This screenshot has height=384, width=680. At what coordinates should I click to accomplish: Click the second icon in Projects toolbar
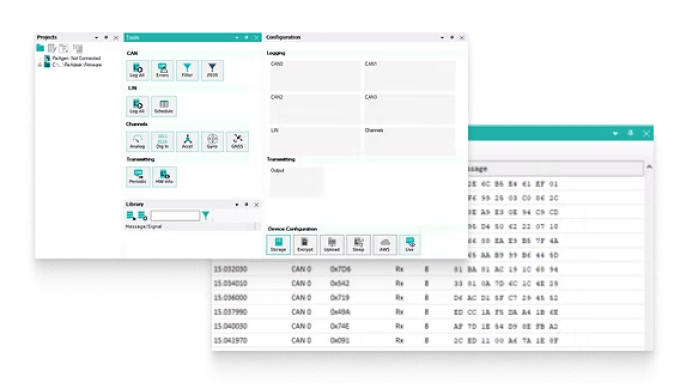point(52,48)
